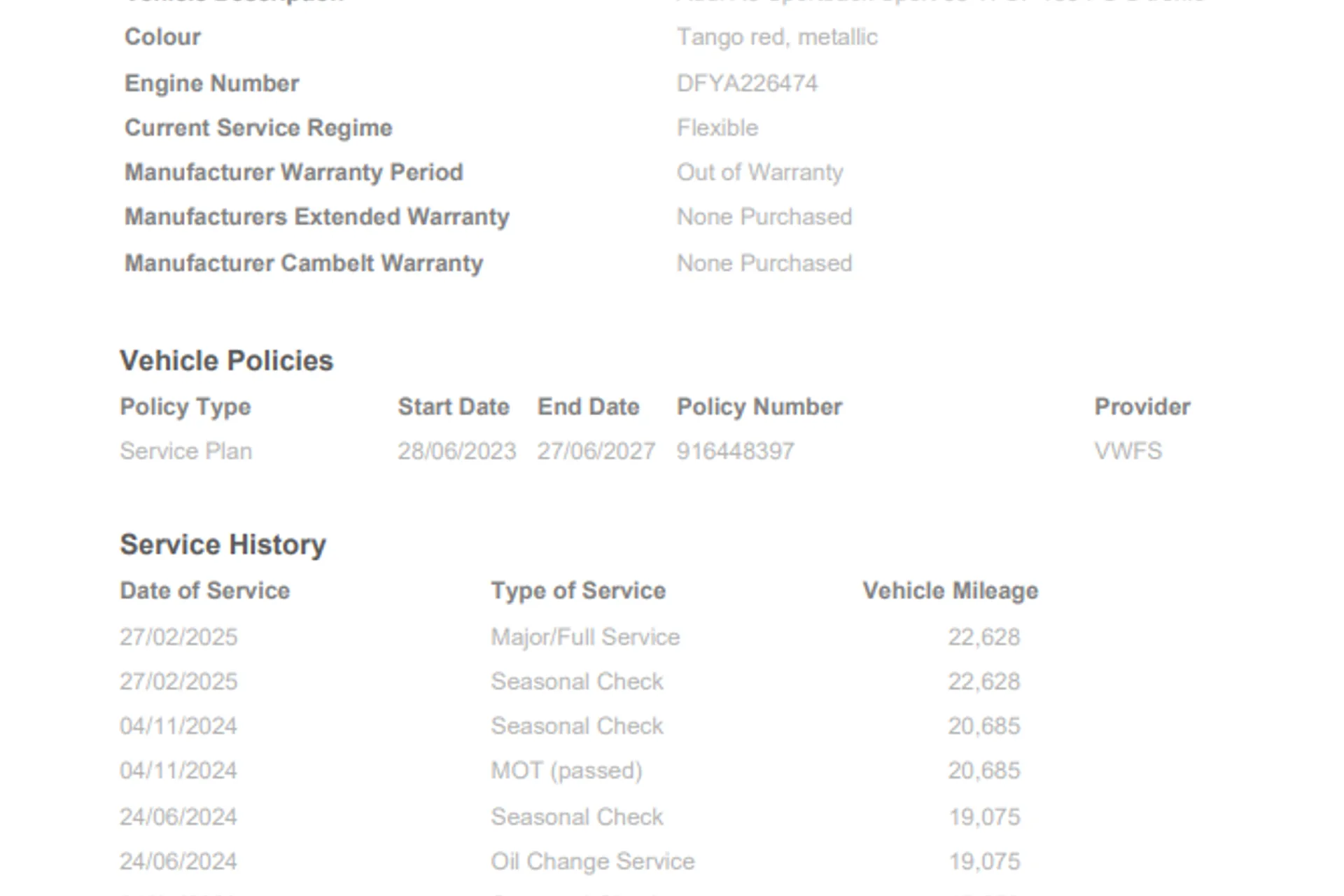Viewport: 1344px width, 896px height.
Task: Select the Service History heading
Action: coord(223,545)
